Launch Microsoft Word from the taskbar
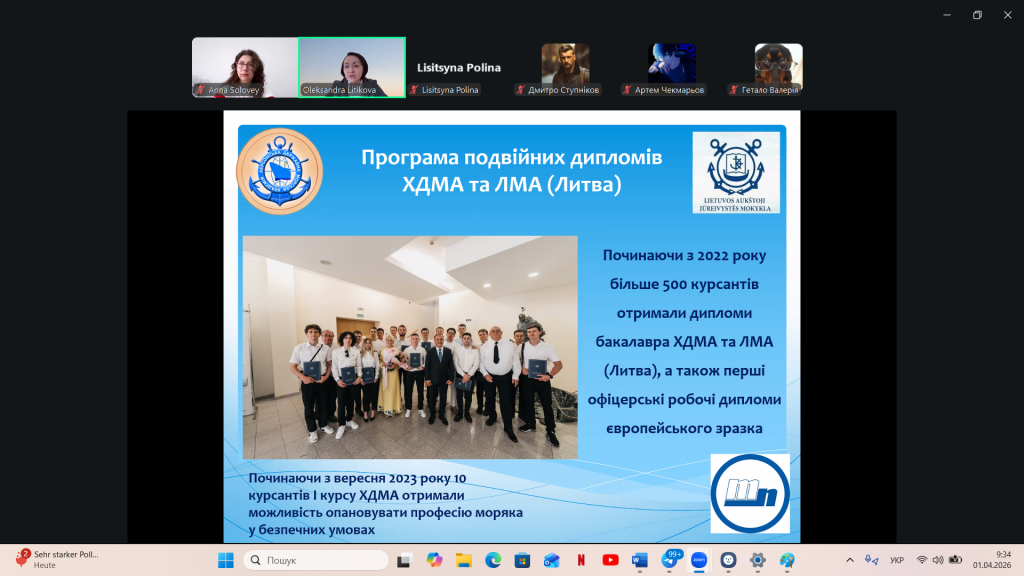1024x576 pixels. click(640, 560)
